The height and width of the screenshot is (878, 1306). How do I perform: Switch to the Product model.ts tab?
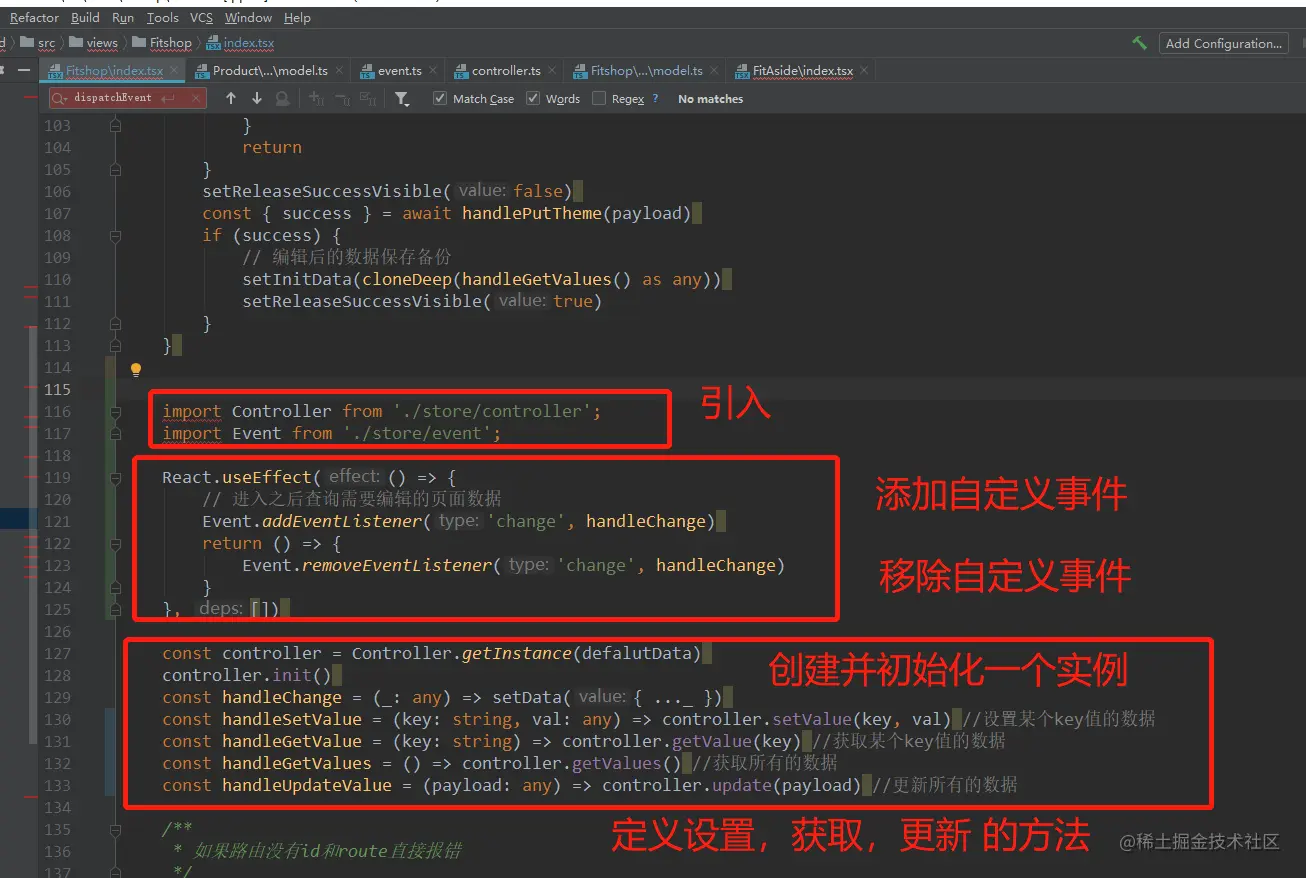(x=270, y=71)
